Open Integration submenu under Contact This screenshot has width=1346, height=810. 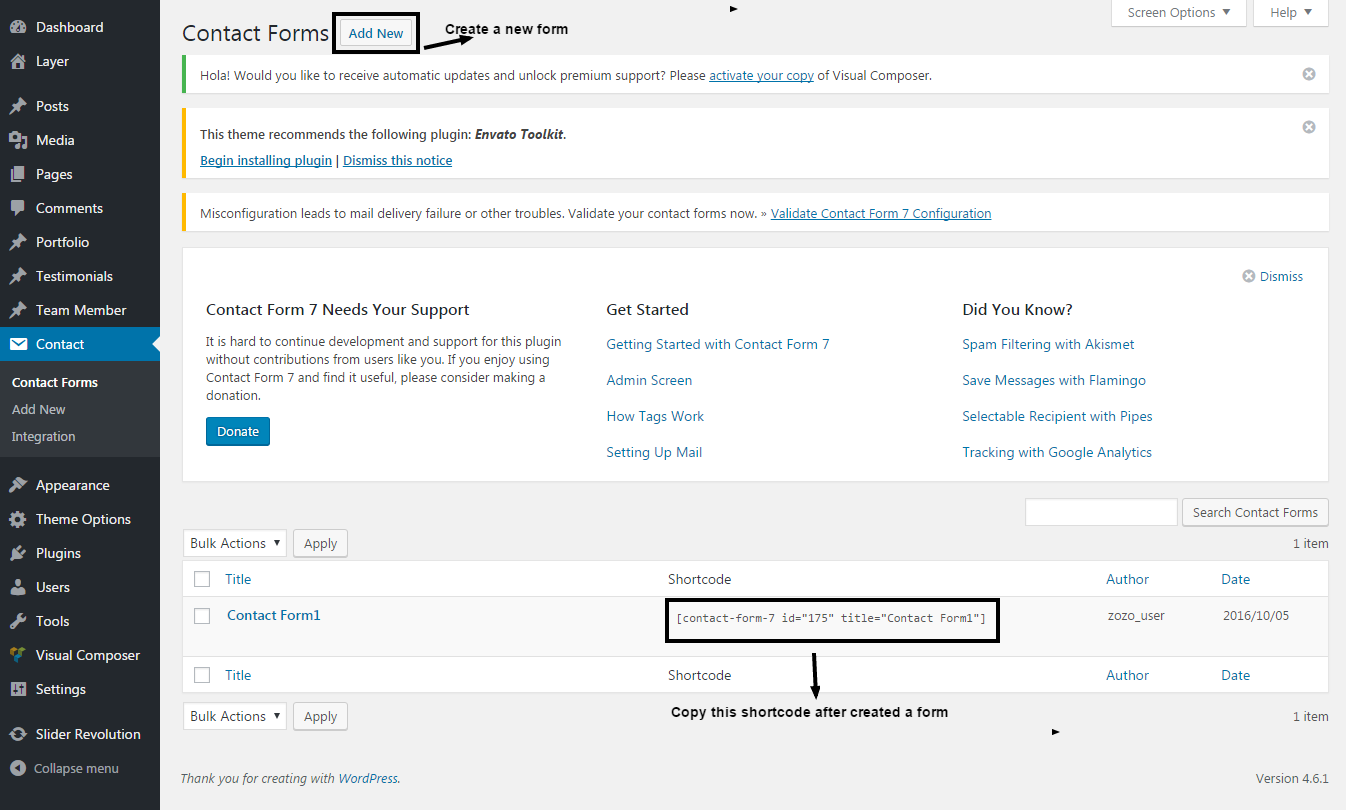click(43, 436)
